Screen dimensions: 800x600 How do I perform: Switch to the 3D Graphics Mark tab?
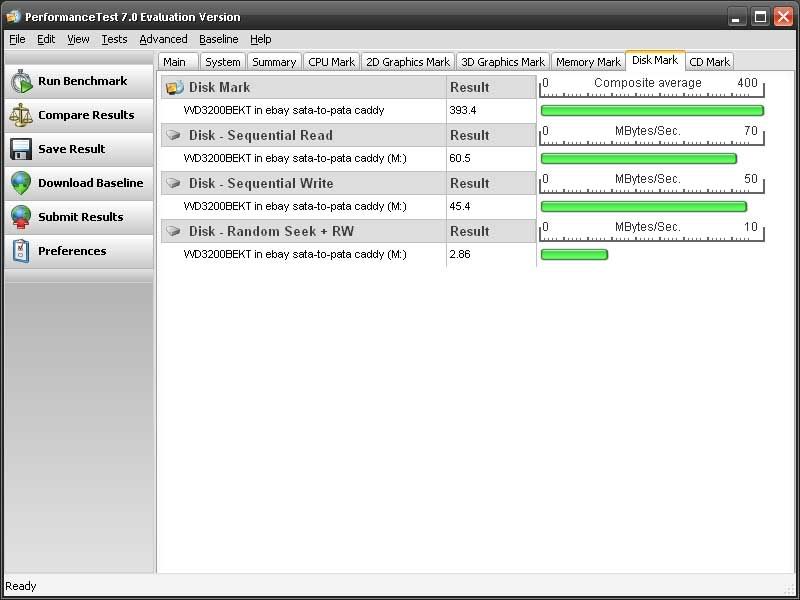pyautogui.click(x=503, y=62)
